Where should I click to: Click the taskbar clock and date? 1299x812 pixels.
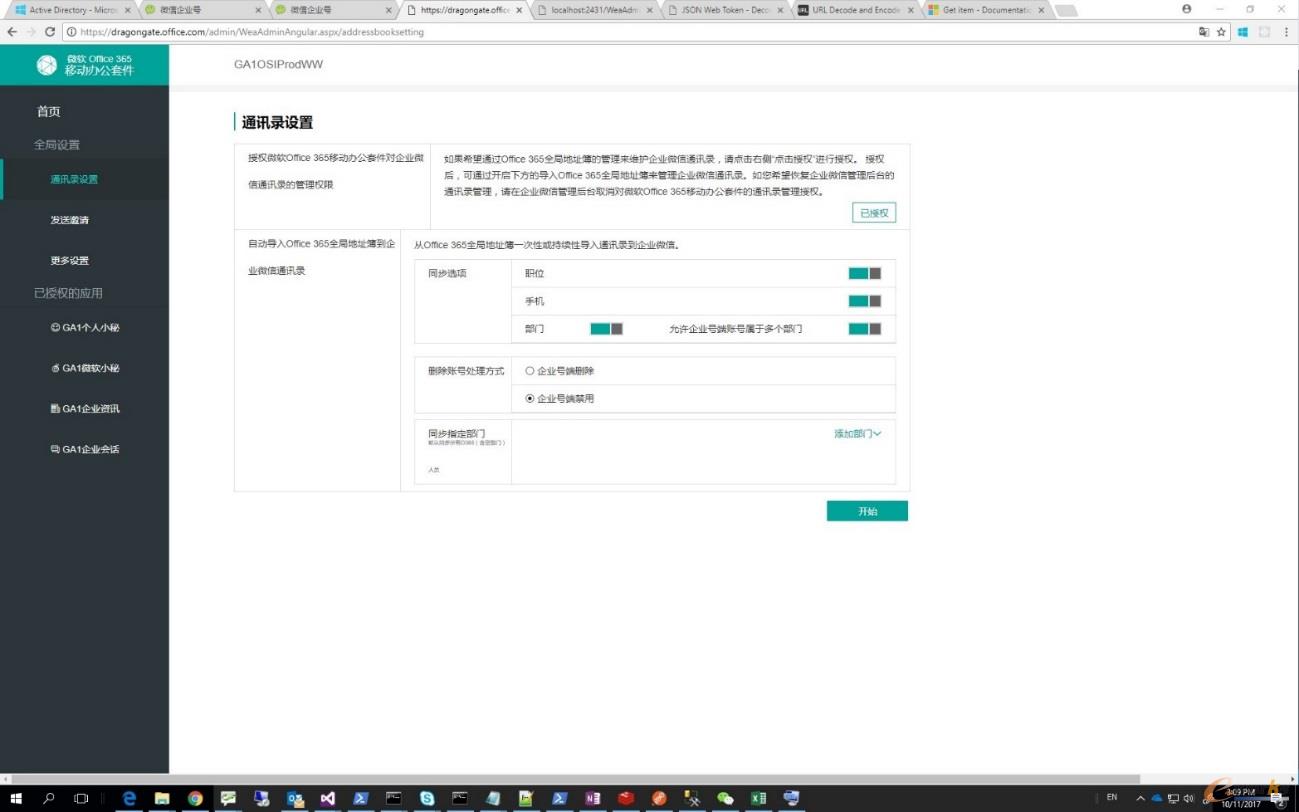coord(1241,798)
